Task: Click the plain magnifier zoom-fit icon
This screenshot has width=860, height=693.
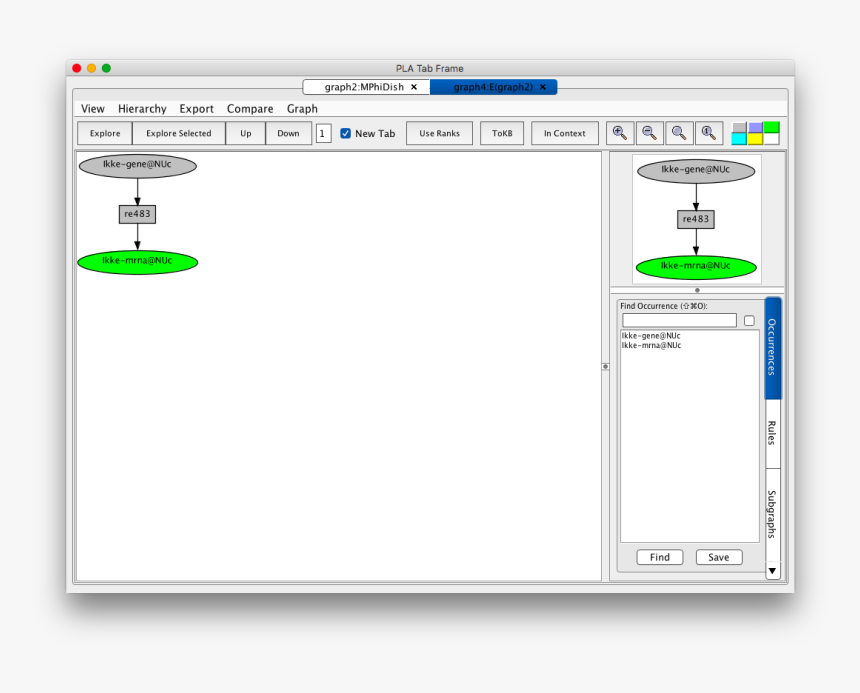Action: [x=679, y=133]
